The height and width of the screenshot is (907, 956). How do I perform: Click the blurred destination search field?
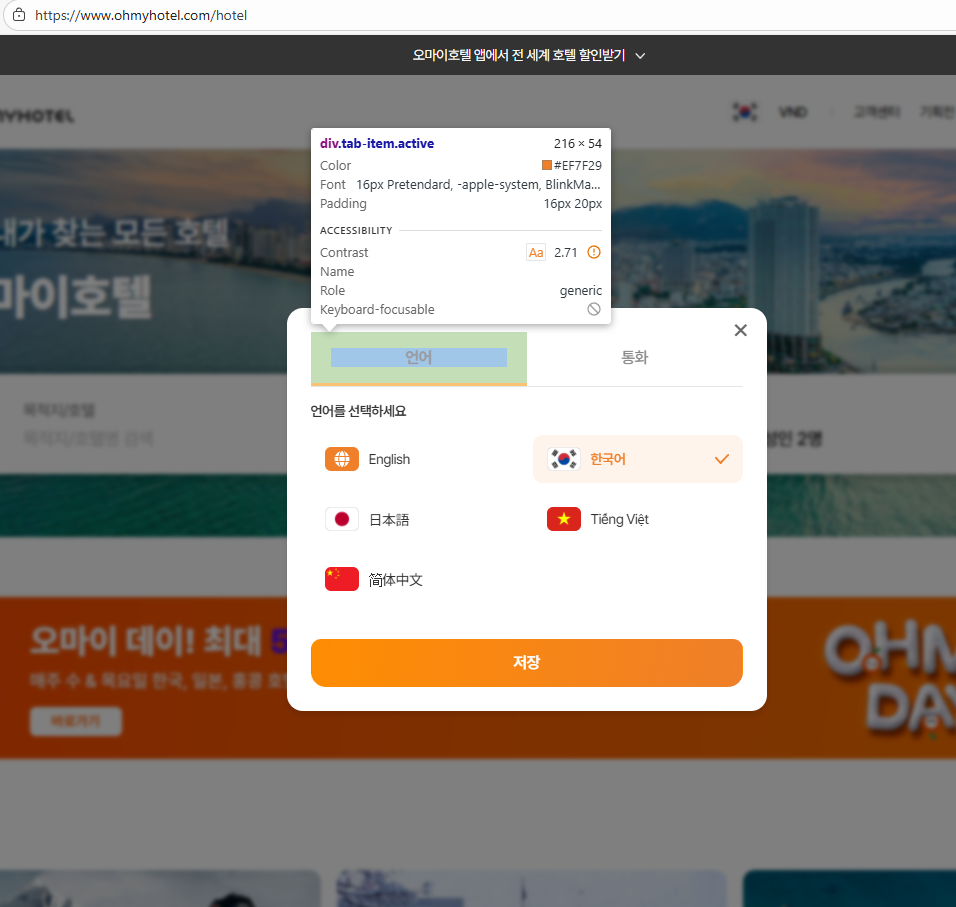point(90,438)
